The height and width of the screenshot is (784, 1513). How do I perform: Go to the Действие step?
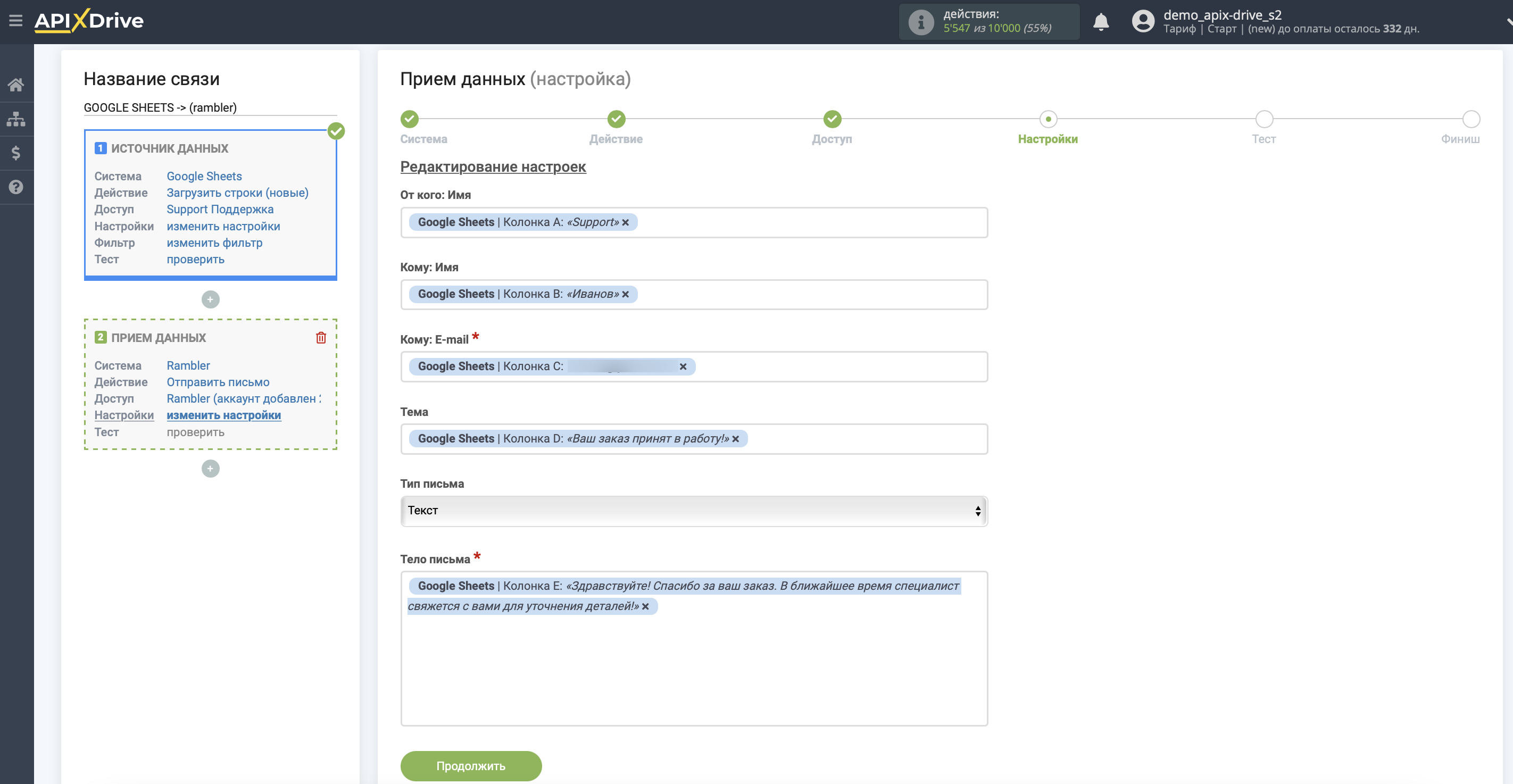[x=616, y=119]
